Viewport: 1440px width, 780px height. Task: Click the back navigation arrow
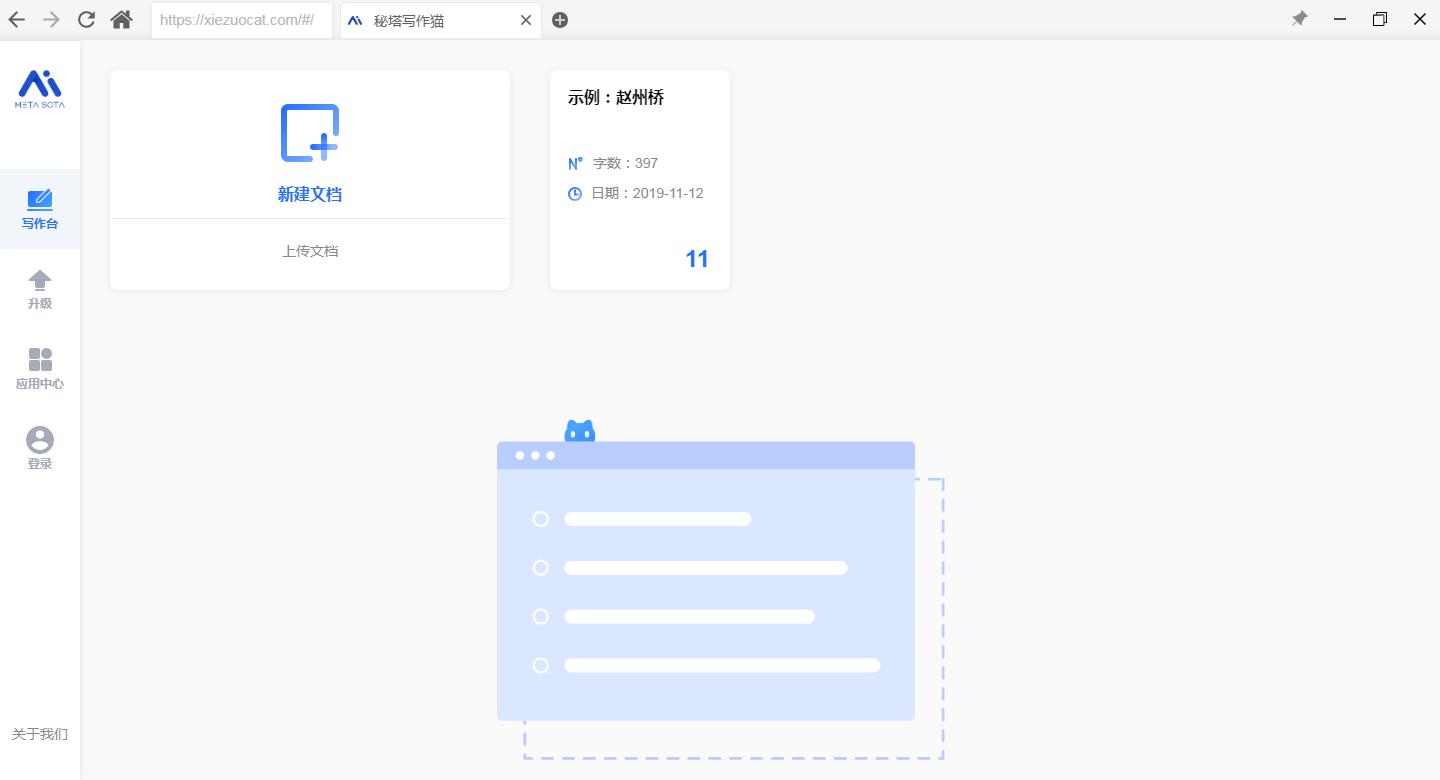[x=16, y=19]
